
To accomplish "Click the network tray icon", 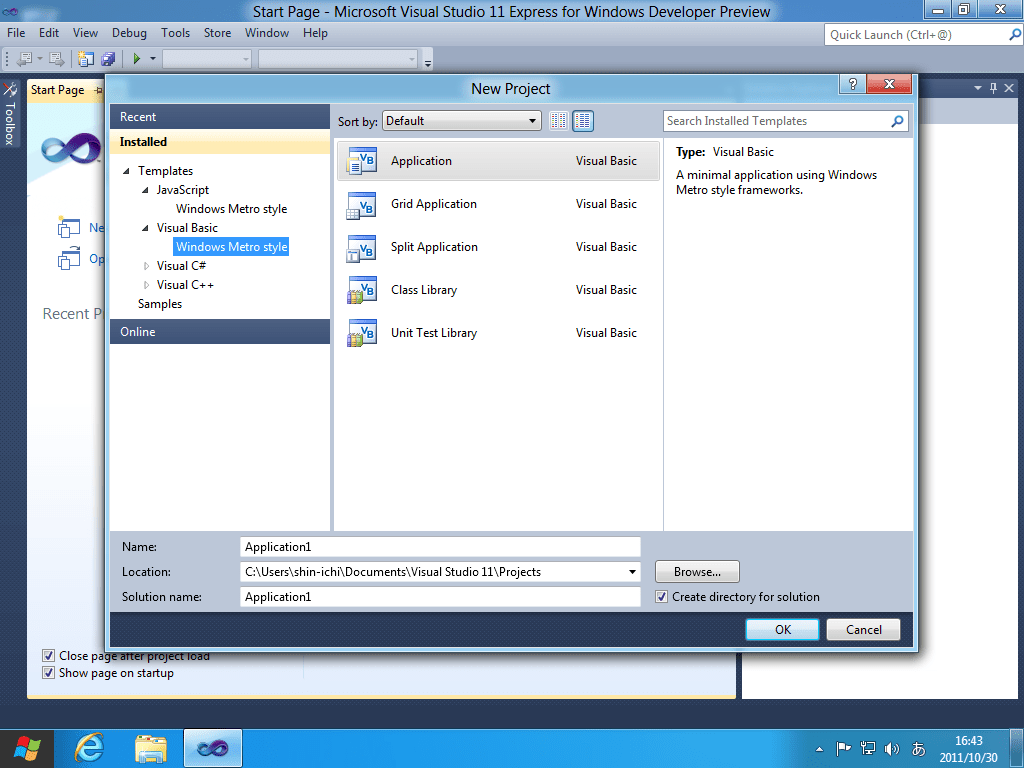I will click(x=868, y=748).
